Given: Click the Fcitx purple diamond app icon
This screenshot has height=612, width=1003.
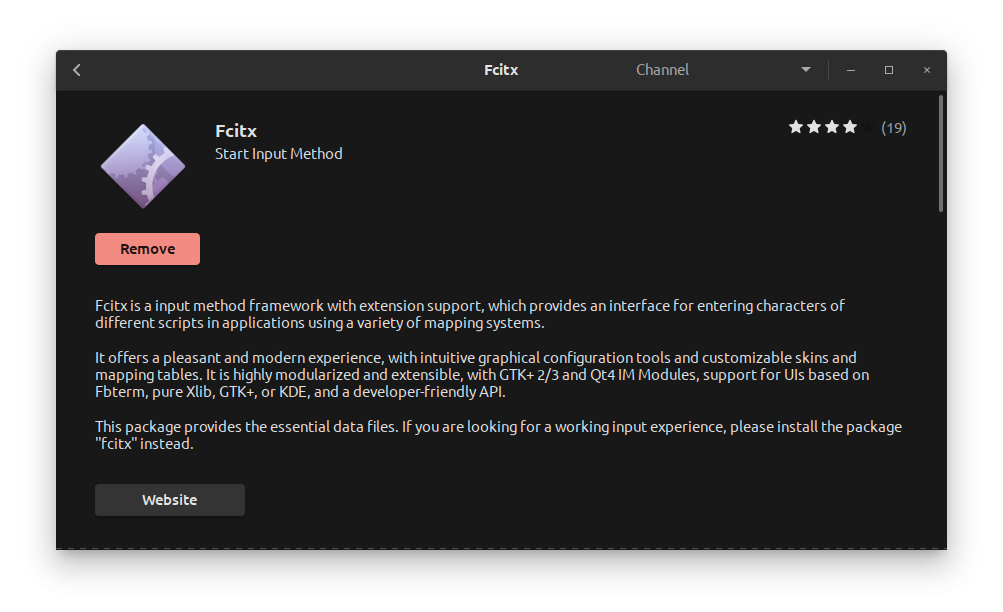Looking at the screenshot, I should coord(143,166).
